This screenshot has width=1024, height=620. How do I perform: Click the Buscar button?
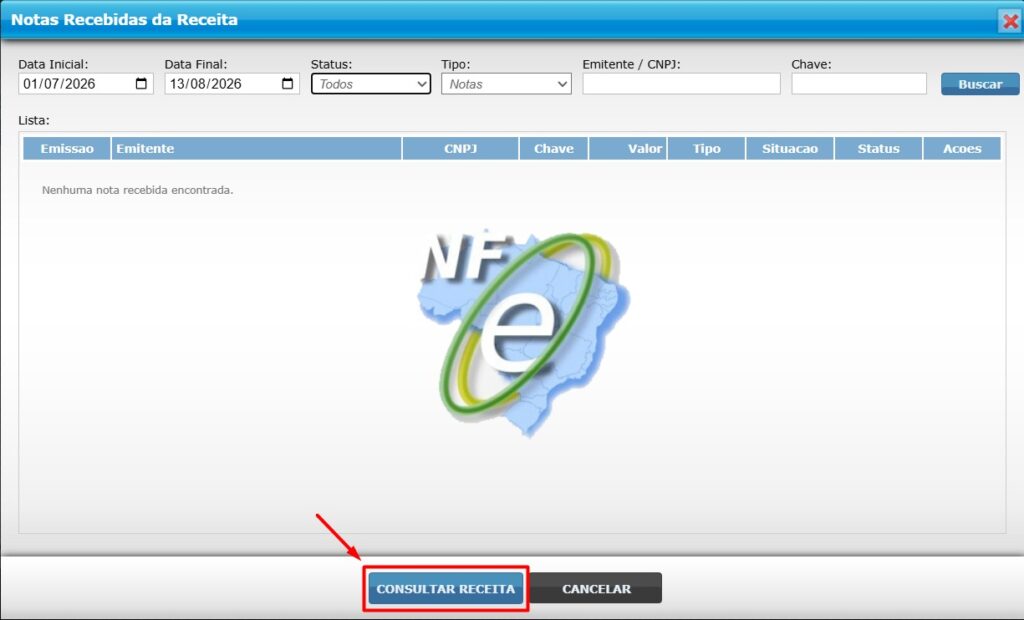tap(980, 84)
